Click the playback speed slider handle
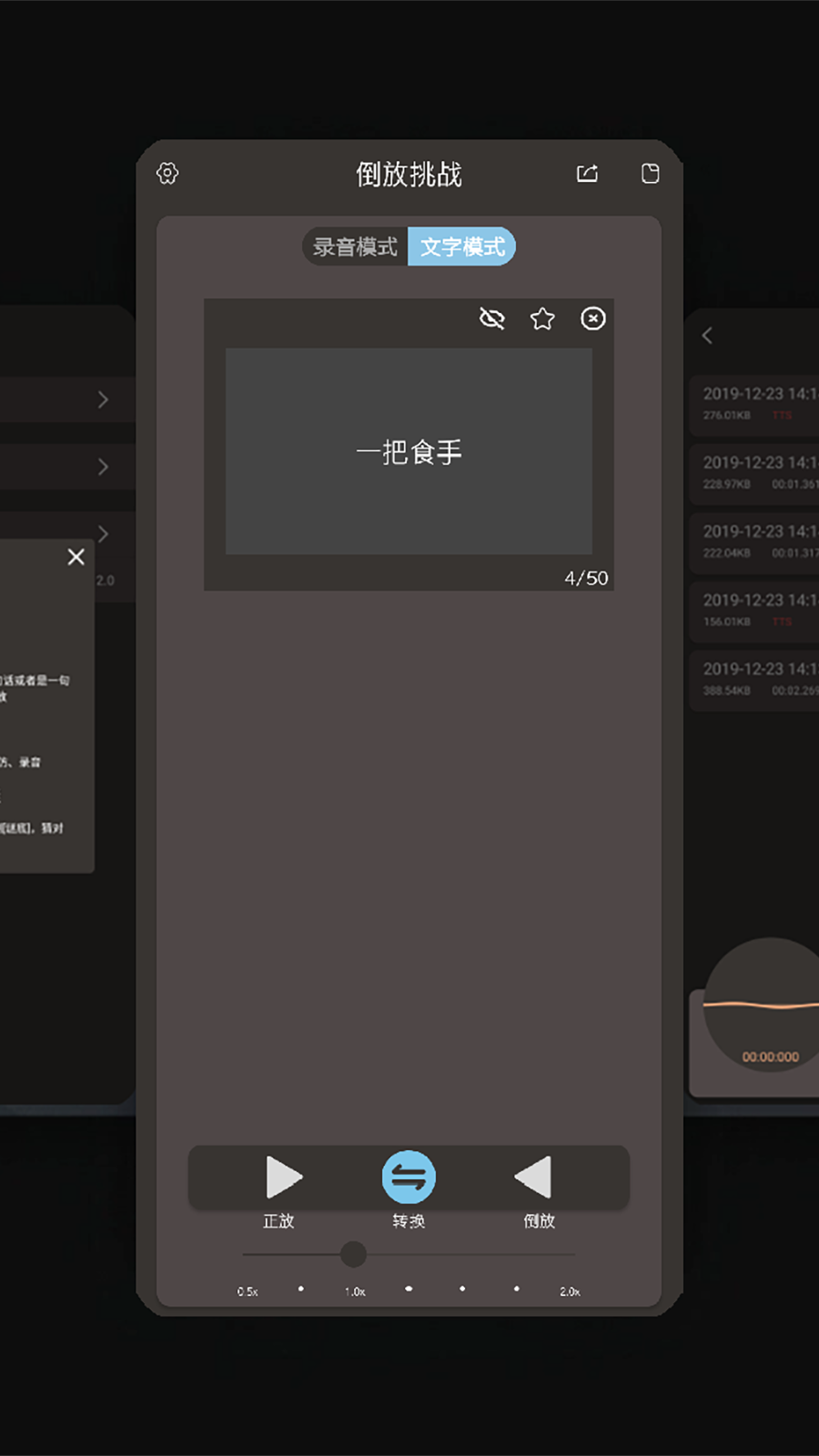 click(353, 1254)
